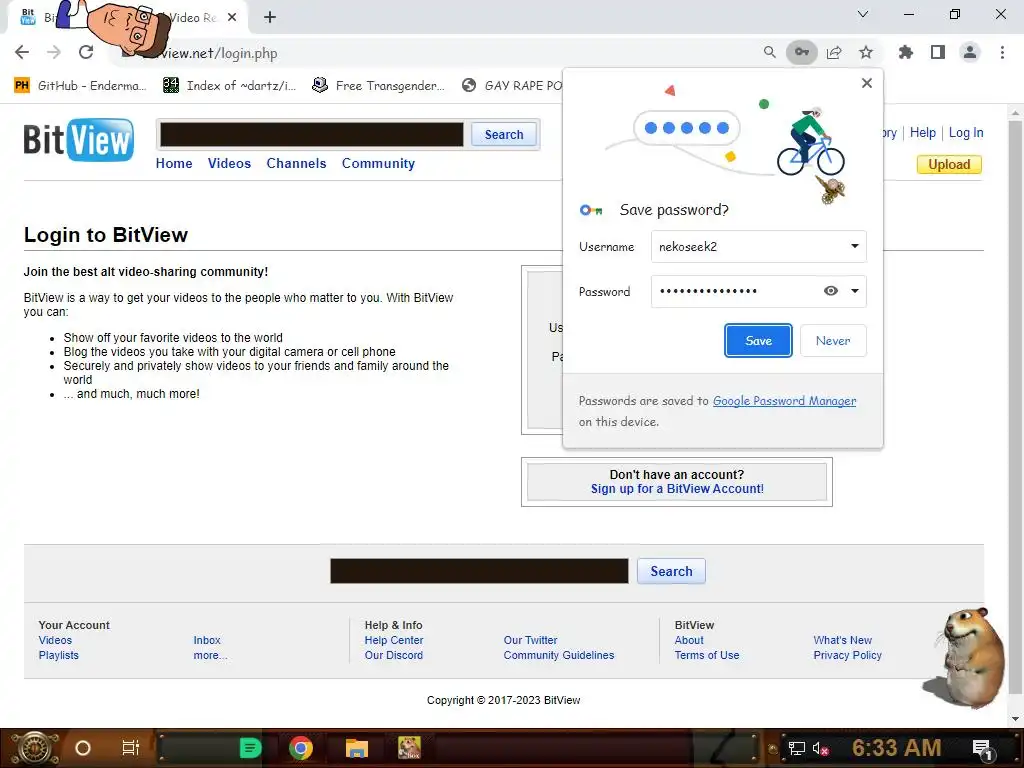The width and height of the screenshot is (1024, 768).
Task: Open Chrome from the taskbar
Action: 301,748
